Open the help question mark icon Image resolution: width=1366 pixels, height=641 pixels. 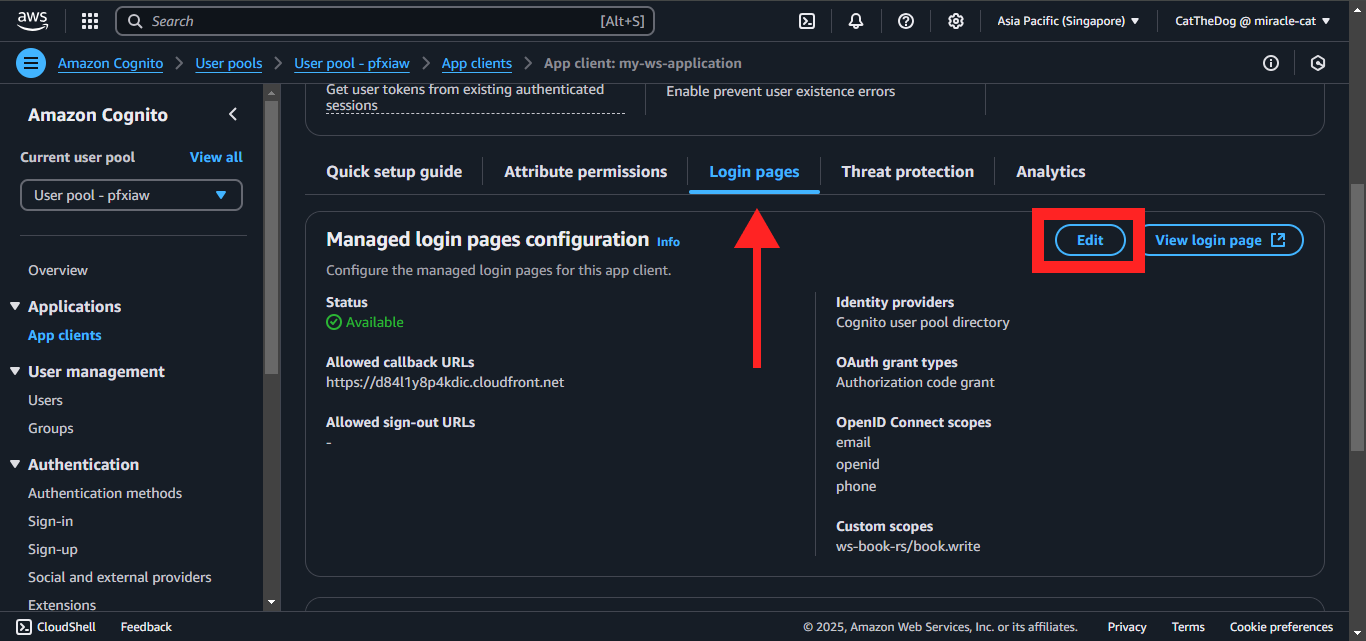pos(906,21)
